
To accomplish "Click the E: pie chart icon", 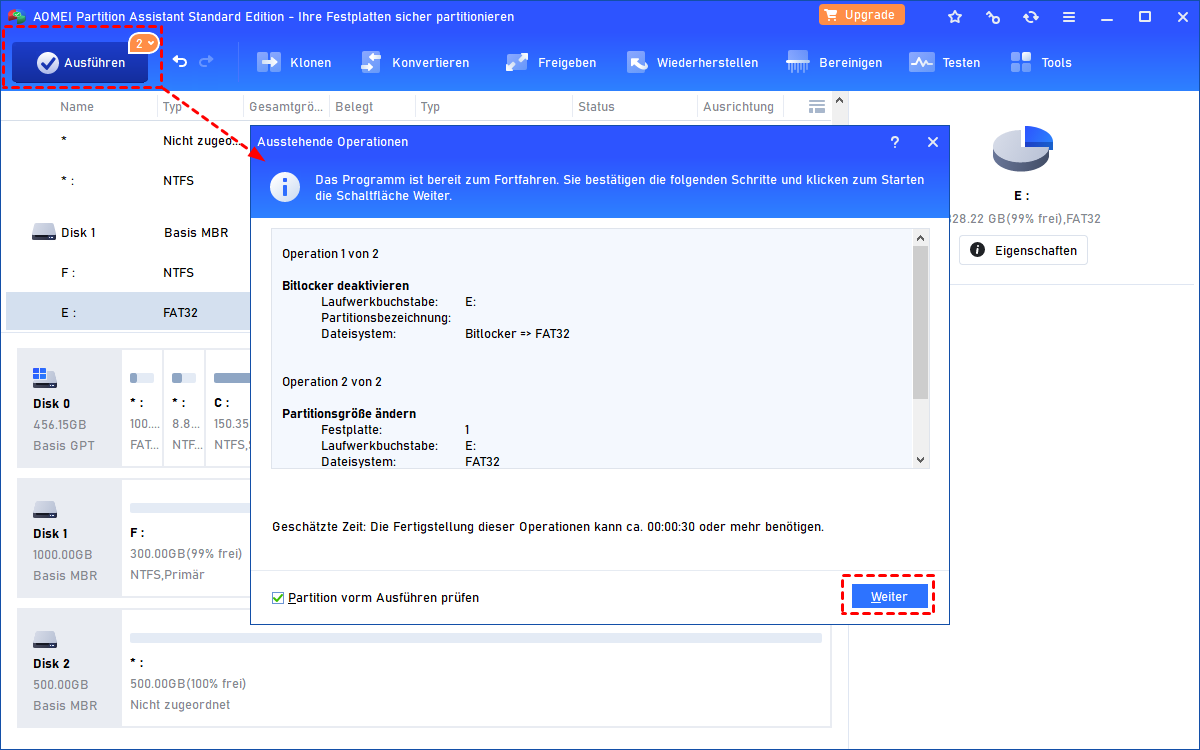I will tap(1023, 149).
